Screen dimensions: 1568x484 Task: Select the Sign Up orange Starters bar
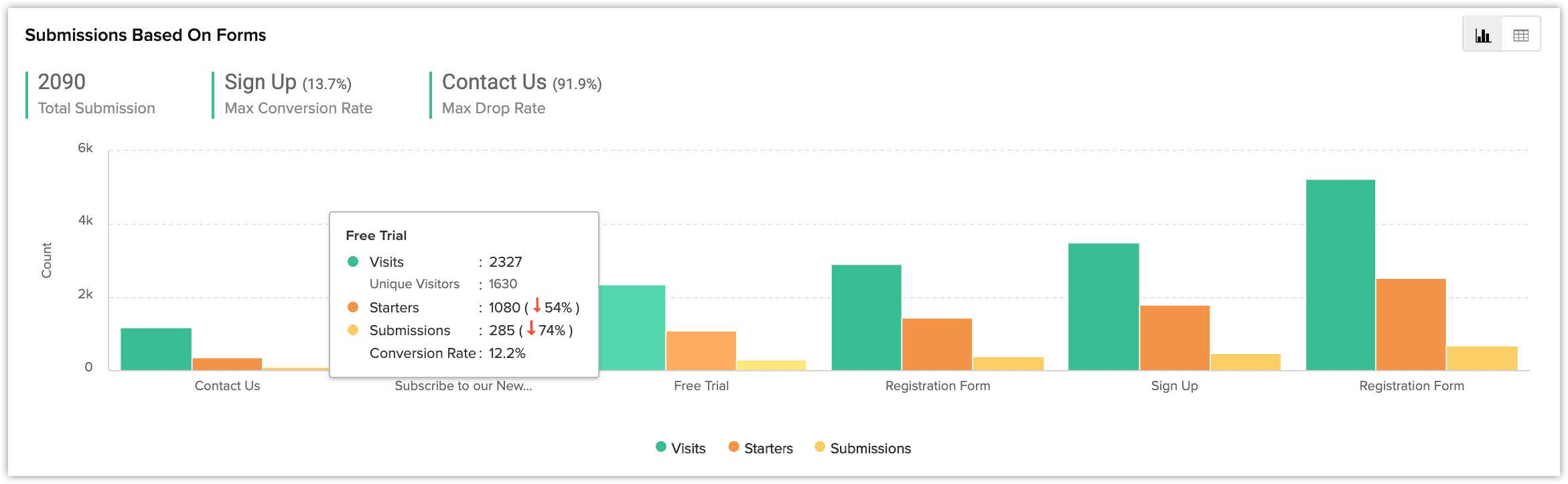coord(1174,338)
